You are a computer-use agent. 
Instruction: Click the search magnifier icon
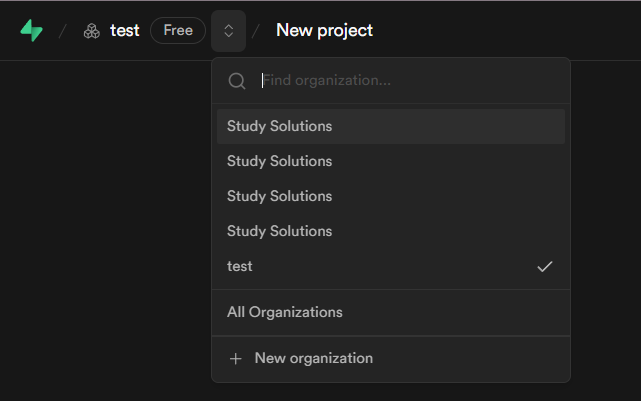(x=237, y=81)
